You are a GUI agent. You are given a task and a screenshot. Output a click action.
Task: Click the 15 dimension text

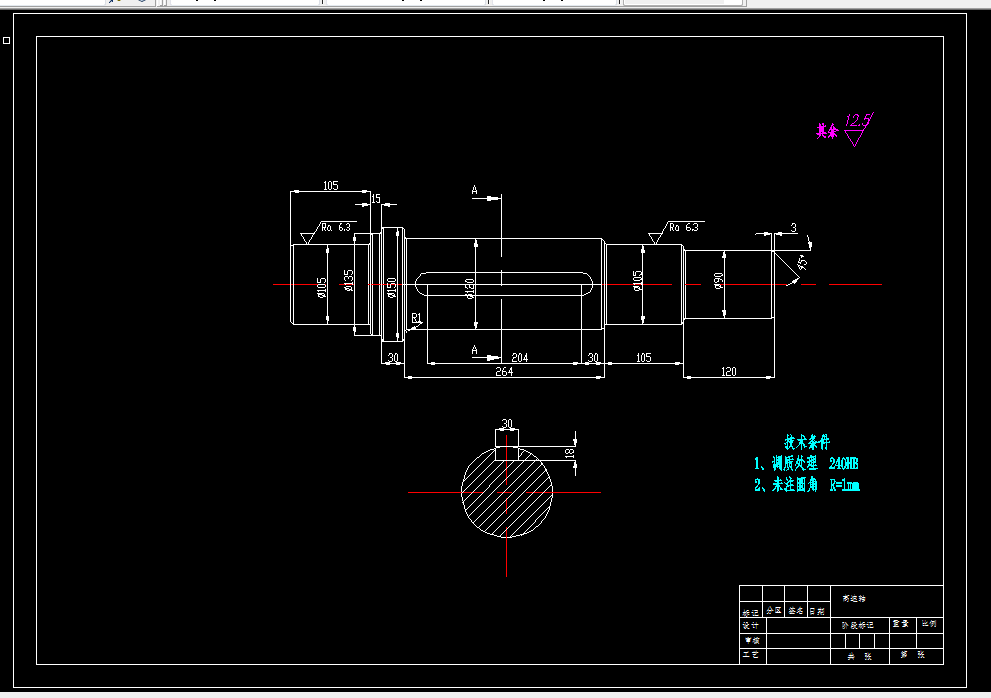[375, 199]
